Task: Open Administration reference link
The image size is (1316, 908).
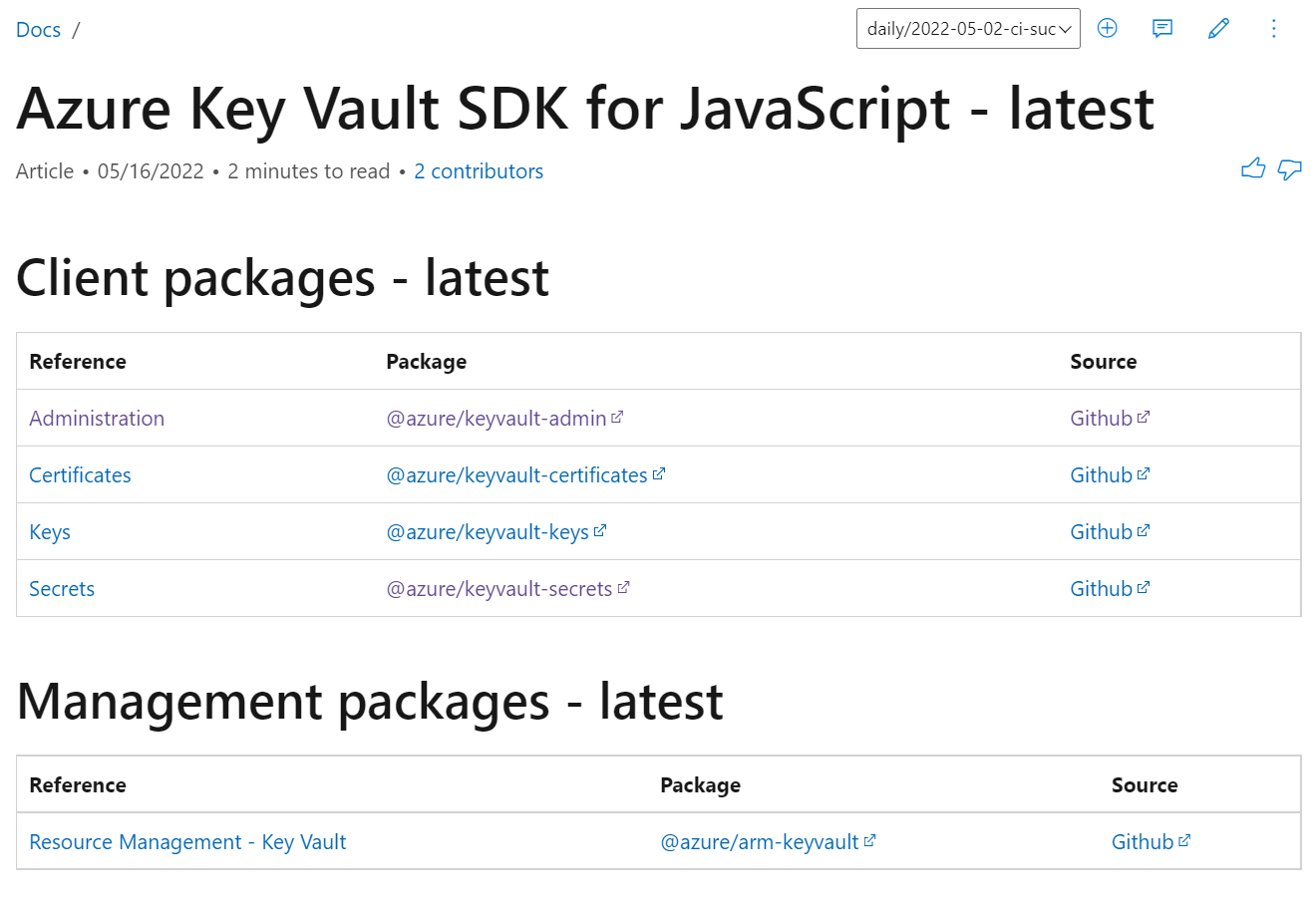Action: (x=97, y=419)
